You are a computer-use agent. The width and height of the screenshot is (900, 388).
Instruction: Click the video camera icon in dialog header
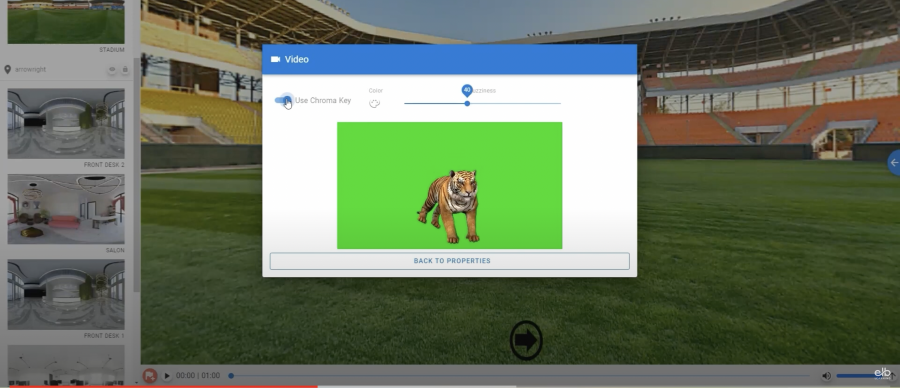pyautogui.click(x=276, y=59)
